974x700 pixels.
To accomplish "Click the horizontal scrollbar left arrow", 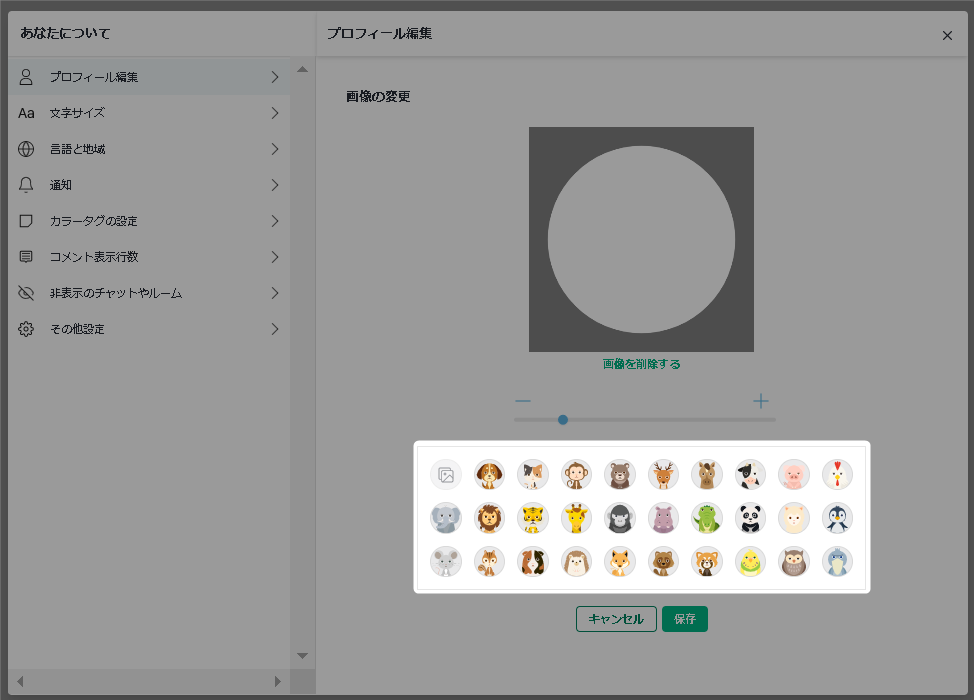I will [20, 681].
